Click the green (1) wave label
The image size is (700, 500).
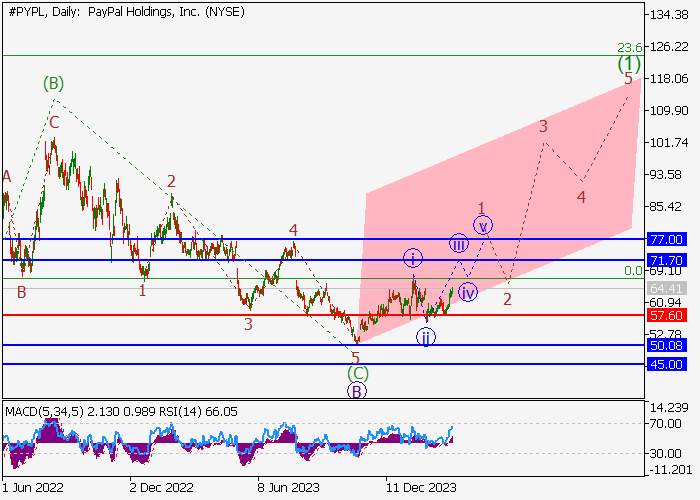tap(629, 64)
